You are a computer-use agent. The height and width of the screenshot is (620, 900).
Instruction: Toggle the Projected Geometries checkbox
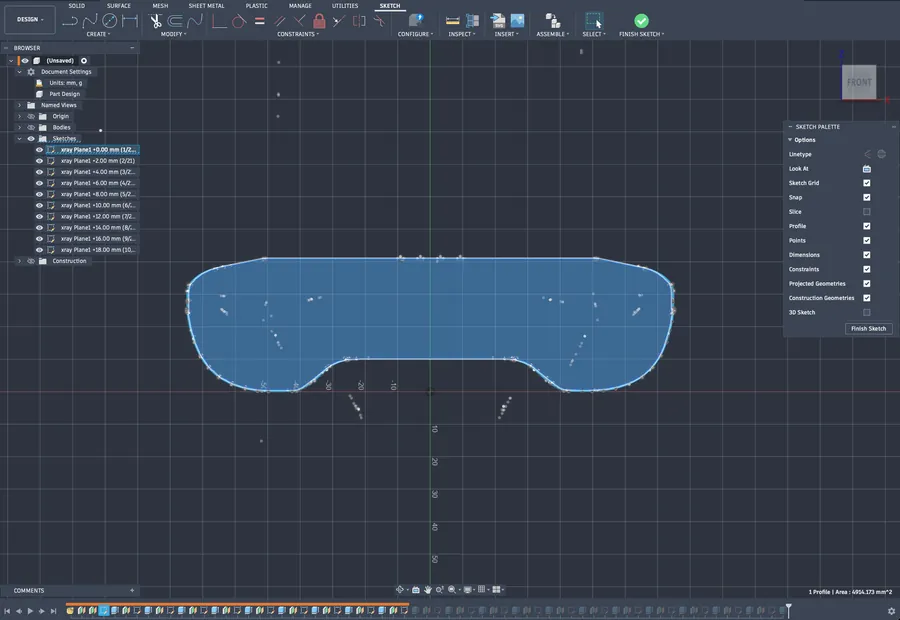coord(867,284)
